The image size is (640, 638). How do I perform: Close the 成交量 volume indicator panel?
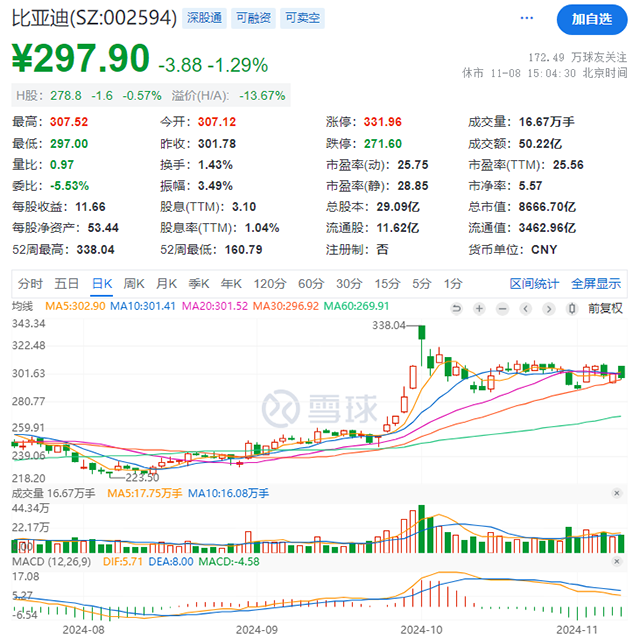pyautogui.click(x=617, y=493)
